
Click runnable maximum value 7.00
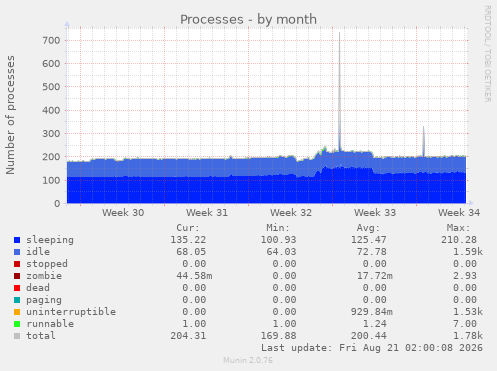click(x=465, y=324)
